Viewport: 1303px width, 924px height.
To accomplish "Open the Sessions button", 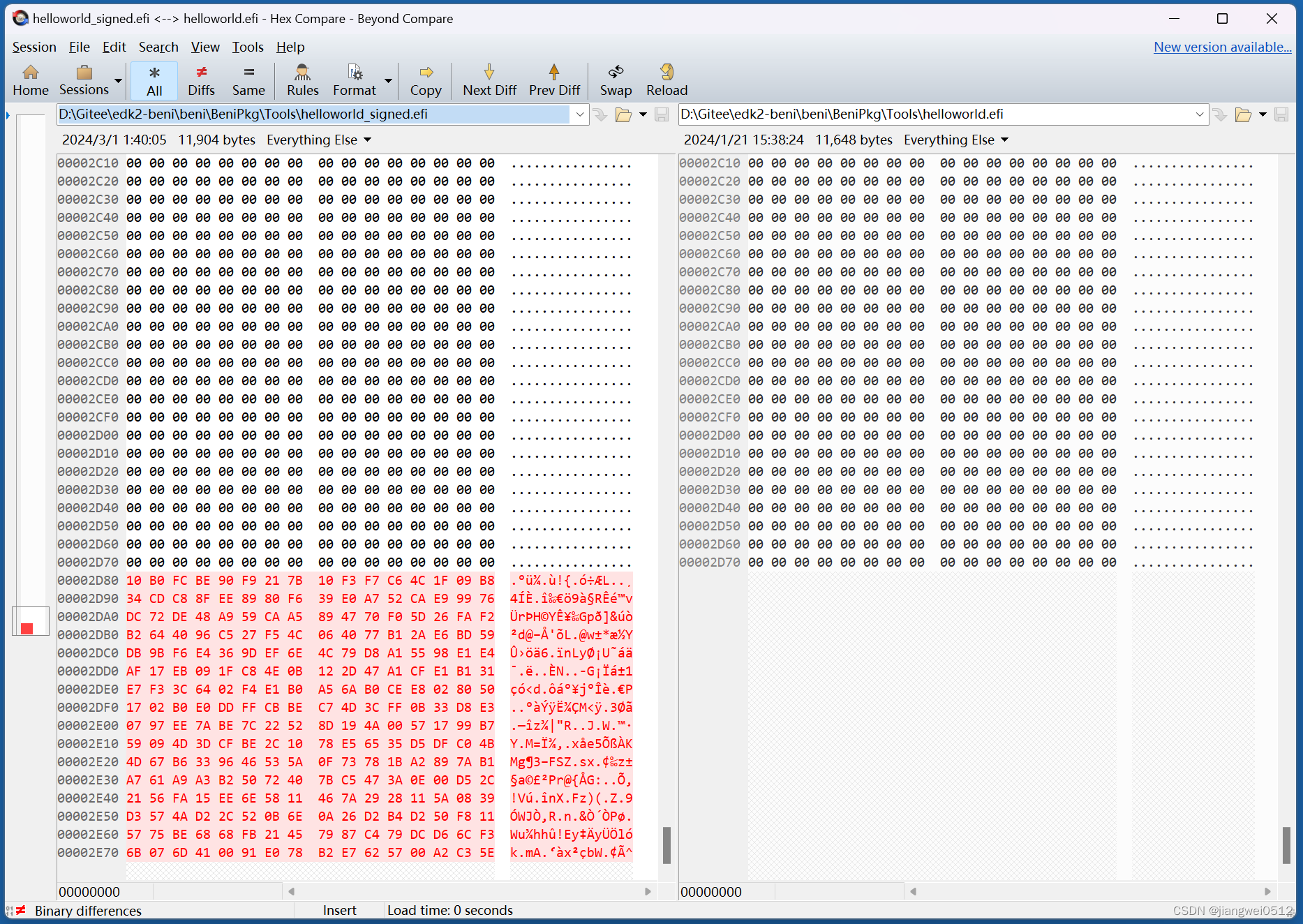I will tap(84, 80).
